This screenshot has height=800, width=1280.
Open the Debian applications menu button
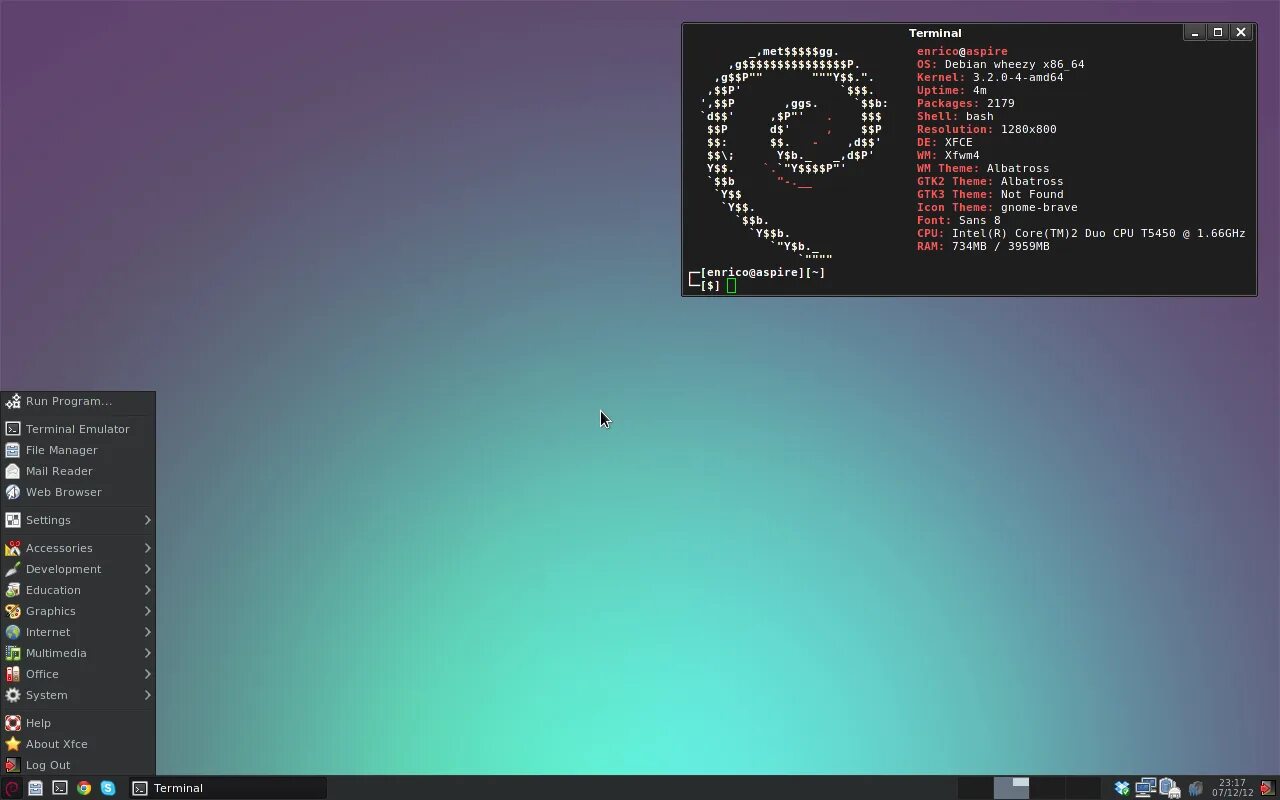point(11,788)
